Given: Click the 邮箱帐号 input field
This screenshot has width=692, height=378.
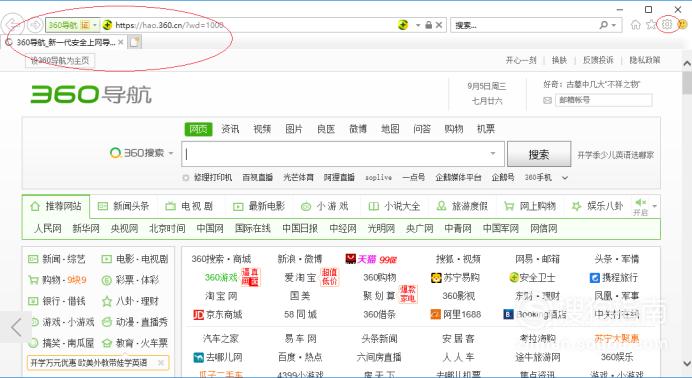Looking at the screenshot, I should coord(603,100).
